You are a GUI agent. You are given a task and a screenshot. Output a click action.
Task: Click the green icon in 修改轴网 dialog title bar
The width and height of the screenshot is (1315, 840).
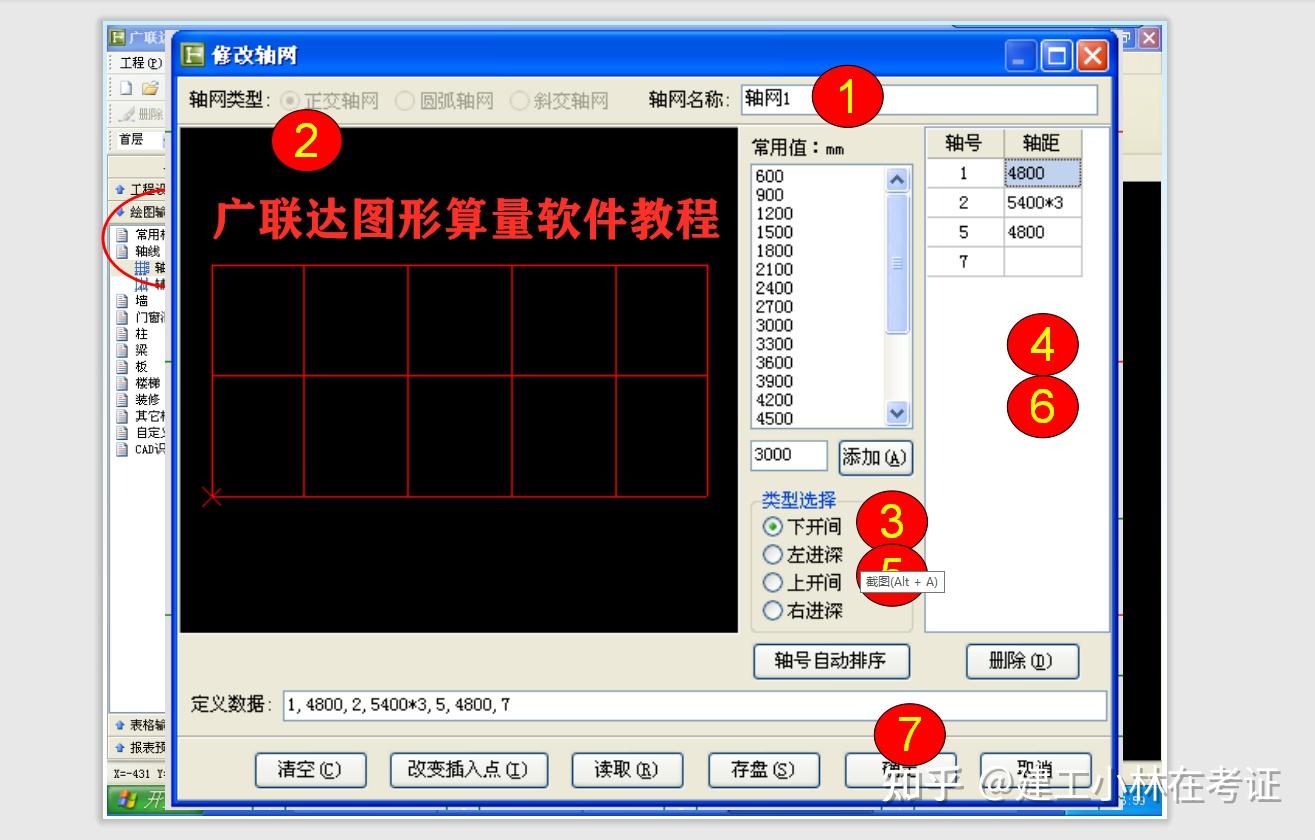tap(193, 54)
